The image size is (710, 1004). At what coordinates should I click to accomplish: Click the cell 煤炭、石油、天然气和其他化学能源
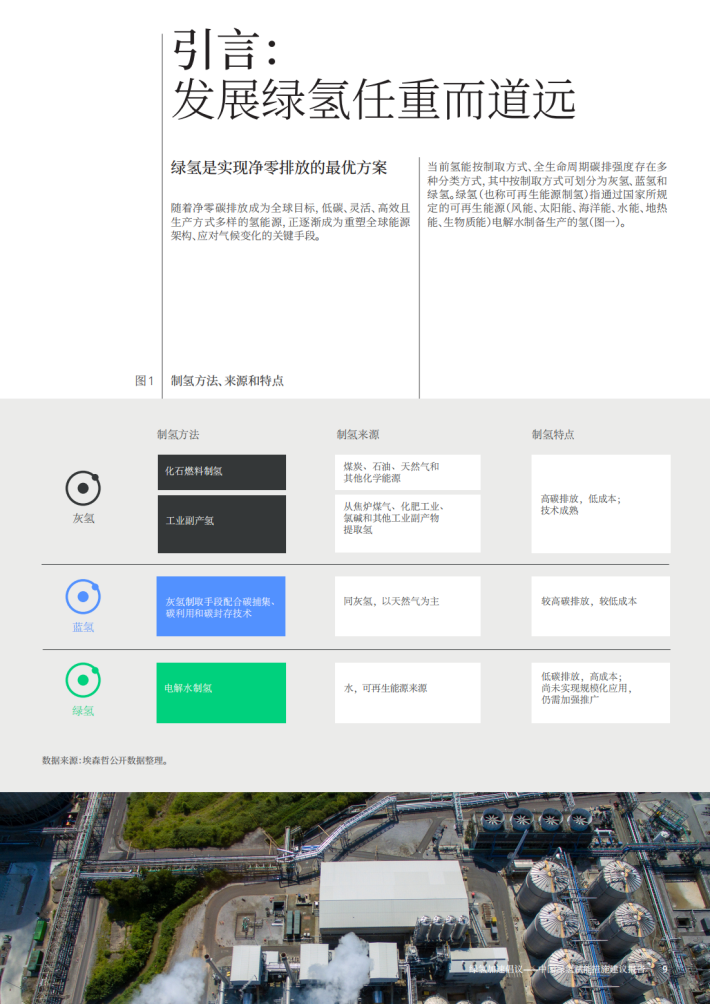[x=407, y=473]
